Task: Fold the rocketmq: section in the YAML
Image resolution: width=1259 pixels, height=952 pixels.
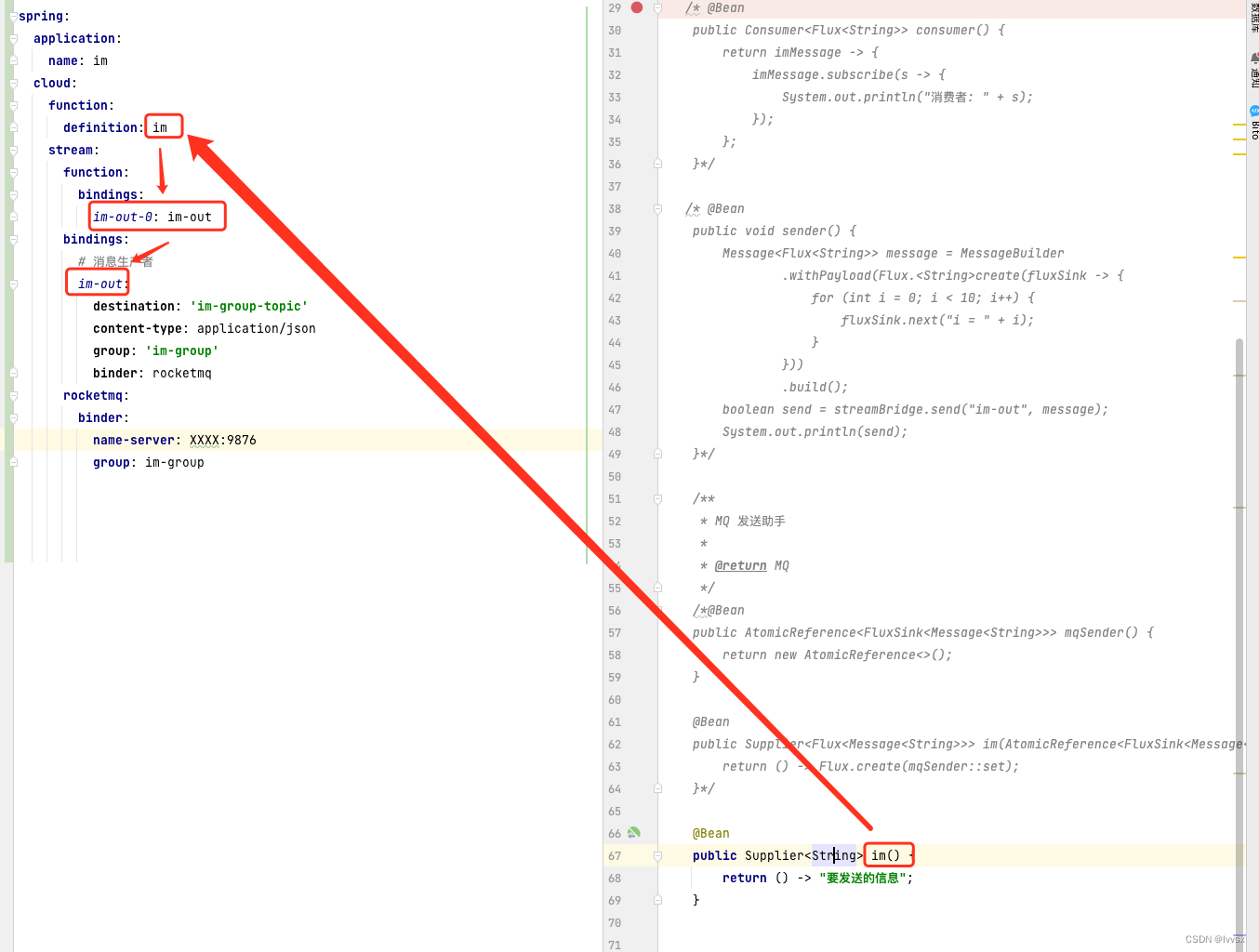Action: click(13, 396)
